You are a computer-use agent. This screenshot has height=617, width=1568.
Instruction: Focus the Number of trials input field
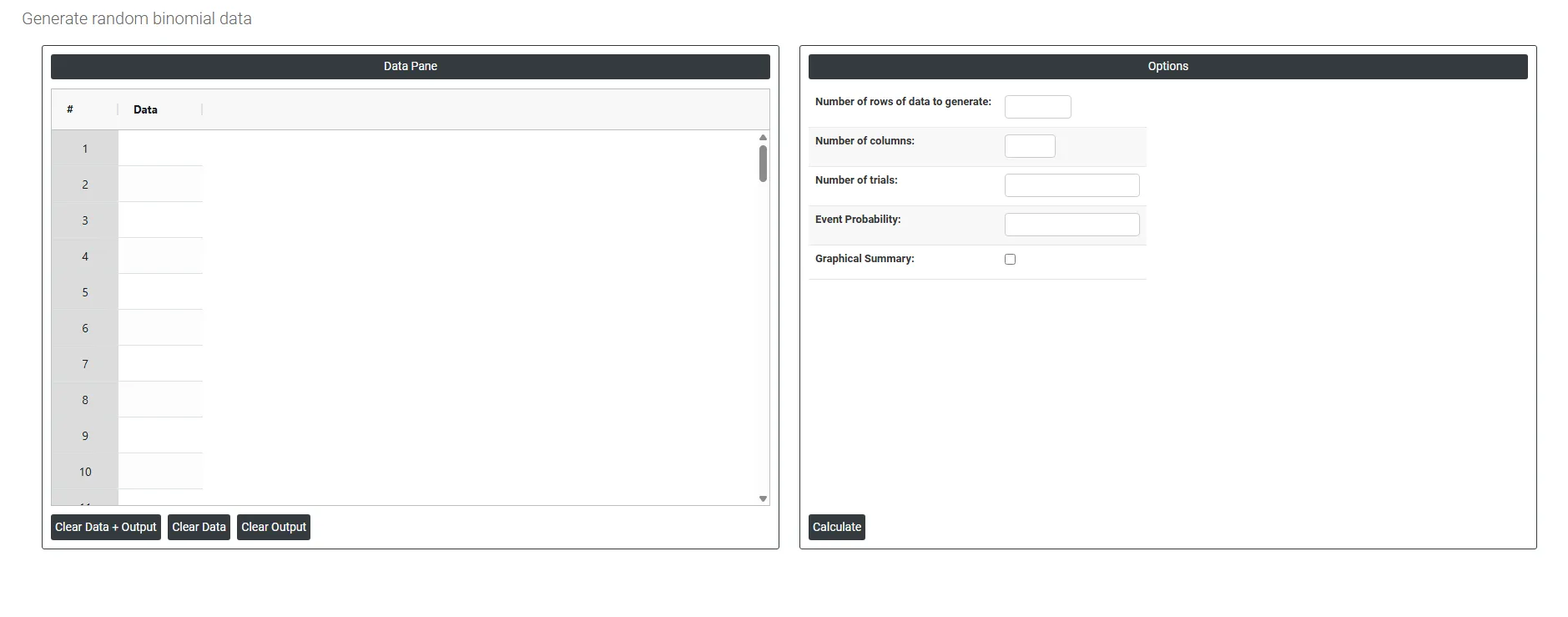tap(1071, 185)
